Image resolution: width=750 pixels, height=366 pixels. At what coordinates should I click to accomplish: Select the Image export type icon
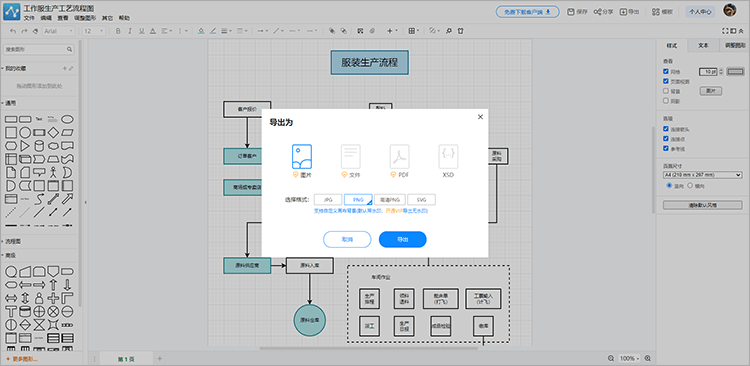pyautogui.click(x=302, y=156)
